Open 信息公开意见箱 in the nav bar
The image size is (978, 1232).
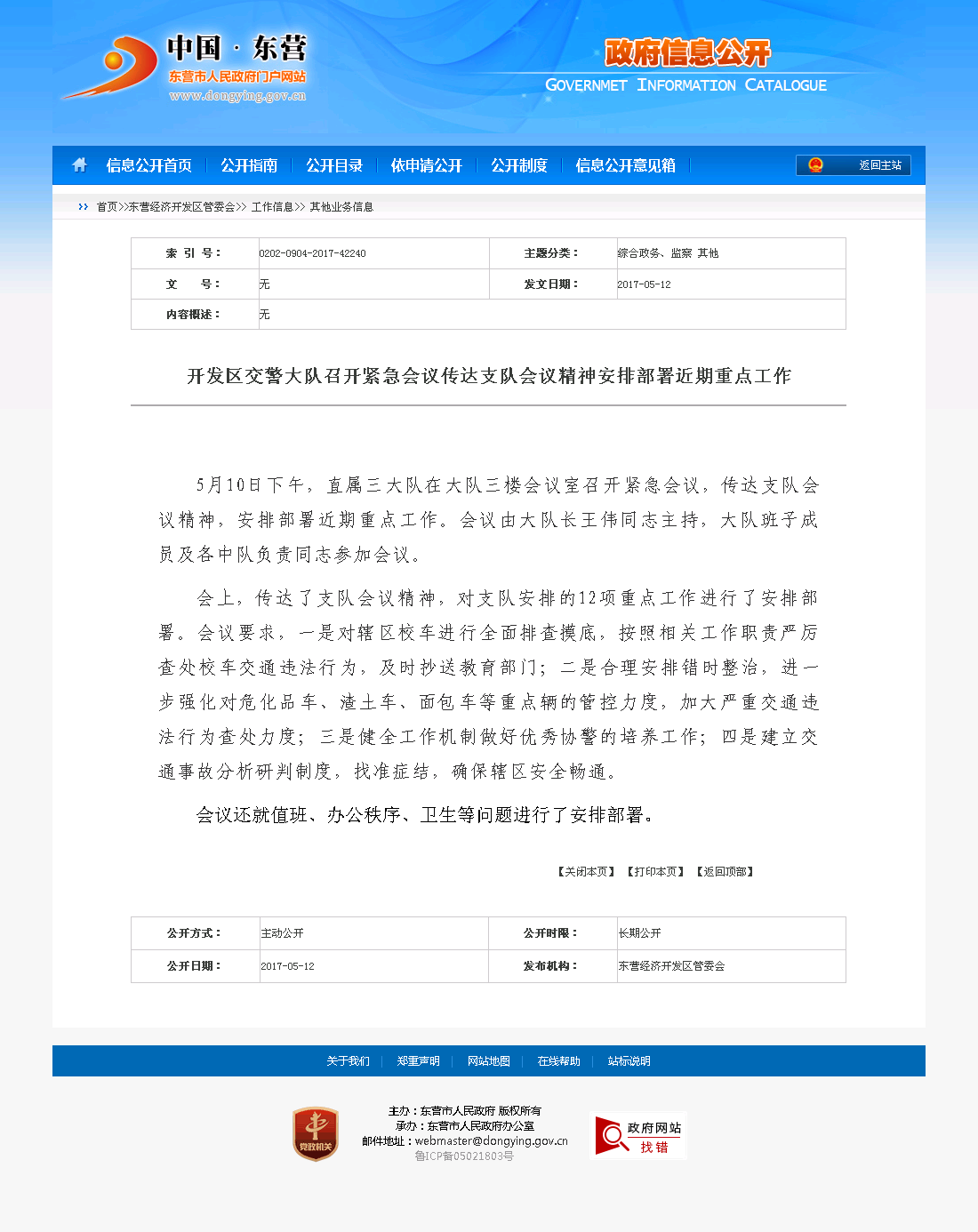click(x=625, y=165)
